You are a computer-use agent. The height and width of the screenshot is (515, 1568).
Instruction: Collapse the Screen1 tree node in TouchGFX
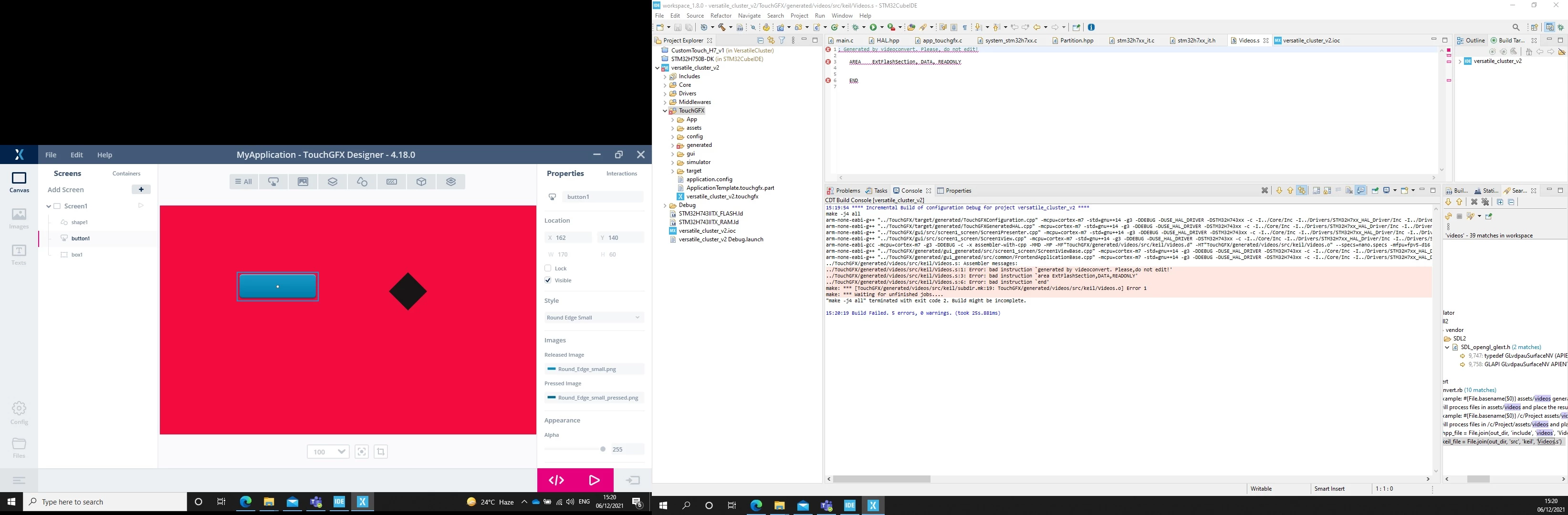[49, 206]
